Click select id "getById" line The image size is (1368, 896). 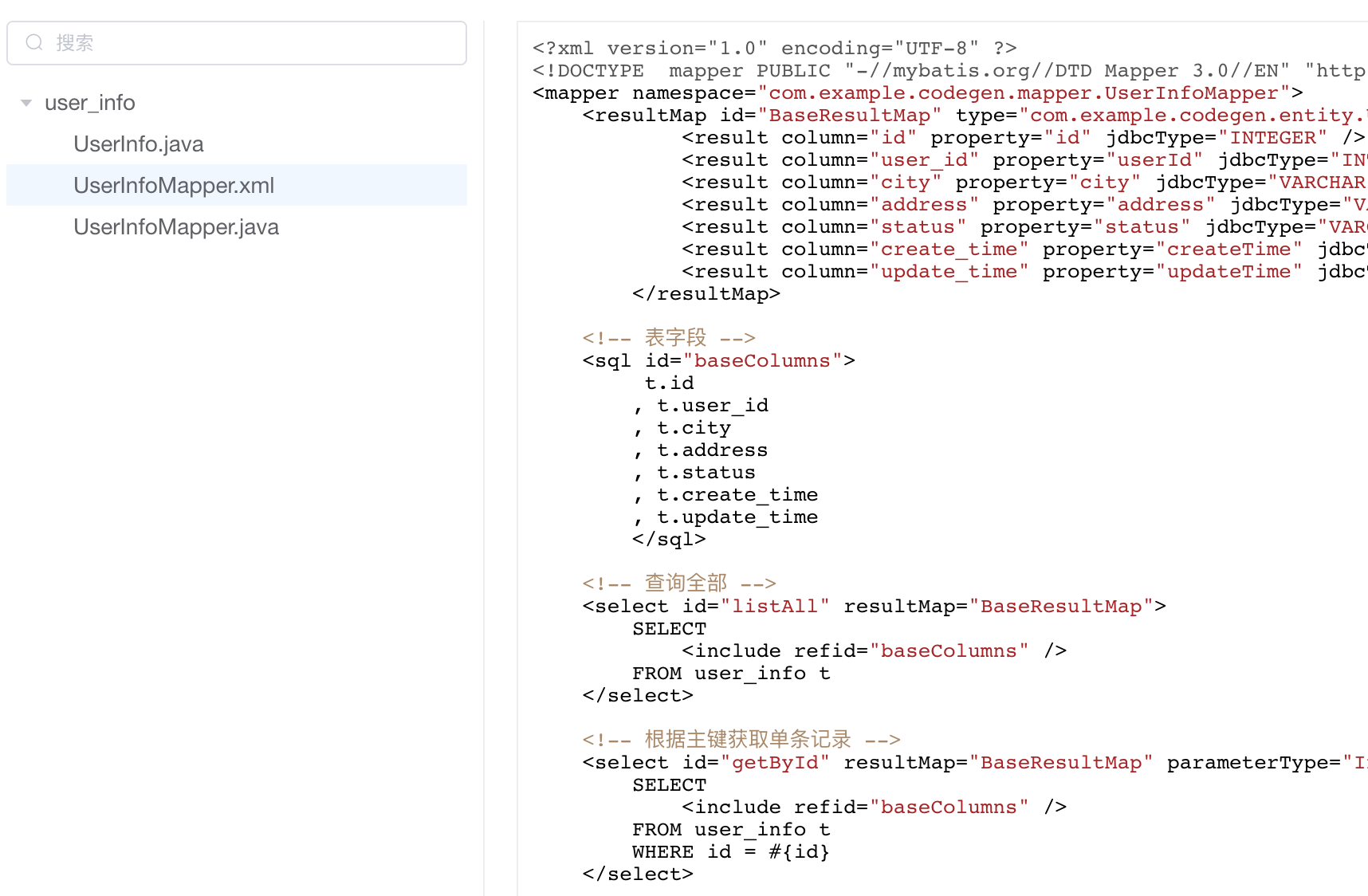[x=975, y=763]
